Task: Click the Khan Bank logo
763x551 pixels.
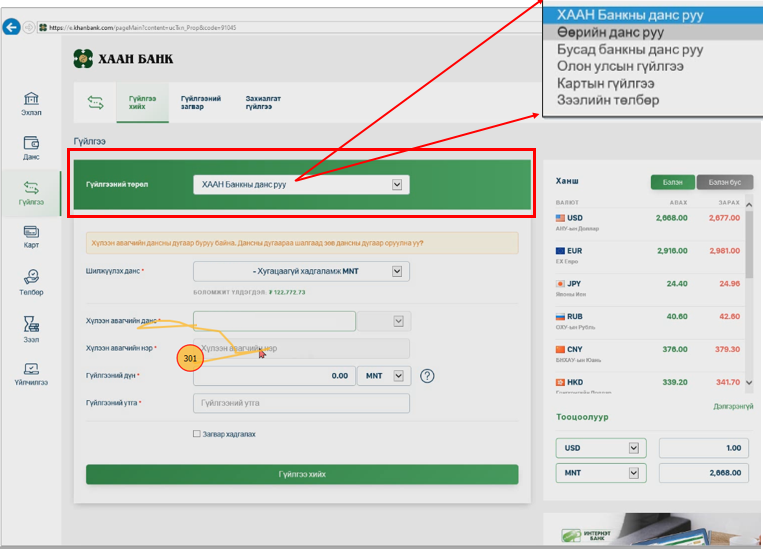Action: [123, 59]
